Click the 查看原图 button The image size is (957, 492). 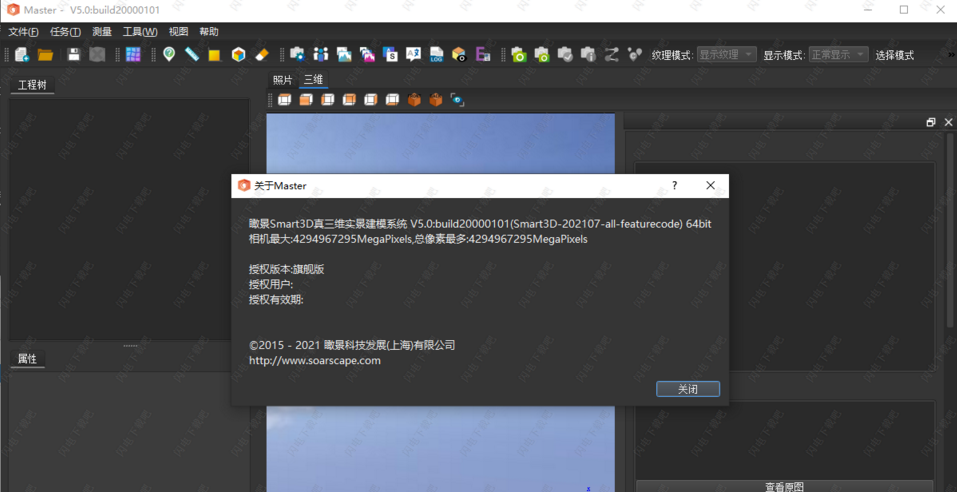[x=784, y=487]
